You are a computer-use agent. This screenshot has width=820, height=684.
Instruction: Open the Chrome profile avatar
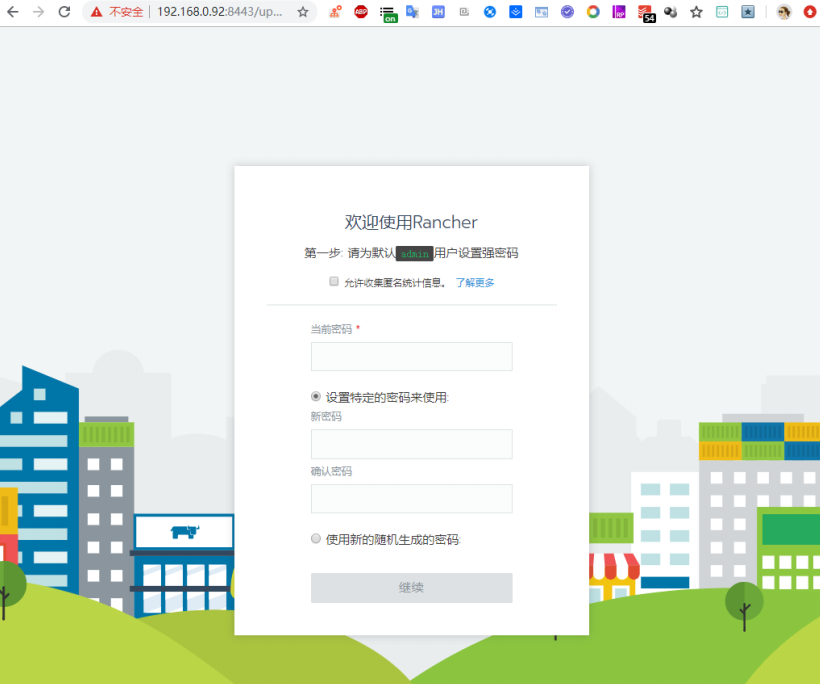click(x=783, y=12)
